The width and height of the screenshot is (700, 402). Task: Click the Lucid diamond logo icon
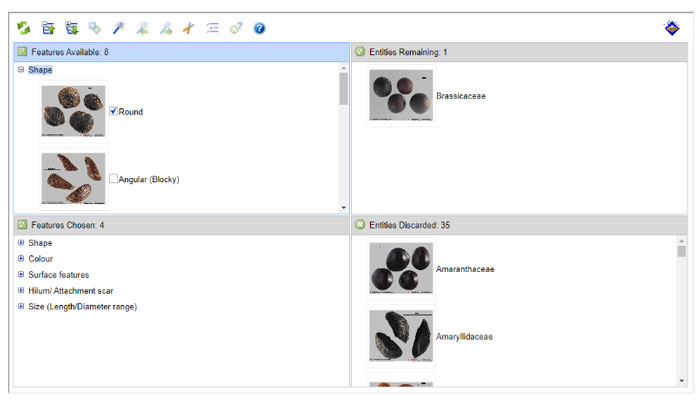(x=672, y=28)
